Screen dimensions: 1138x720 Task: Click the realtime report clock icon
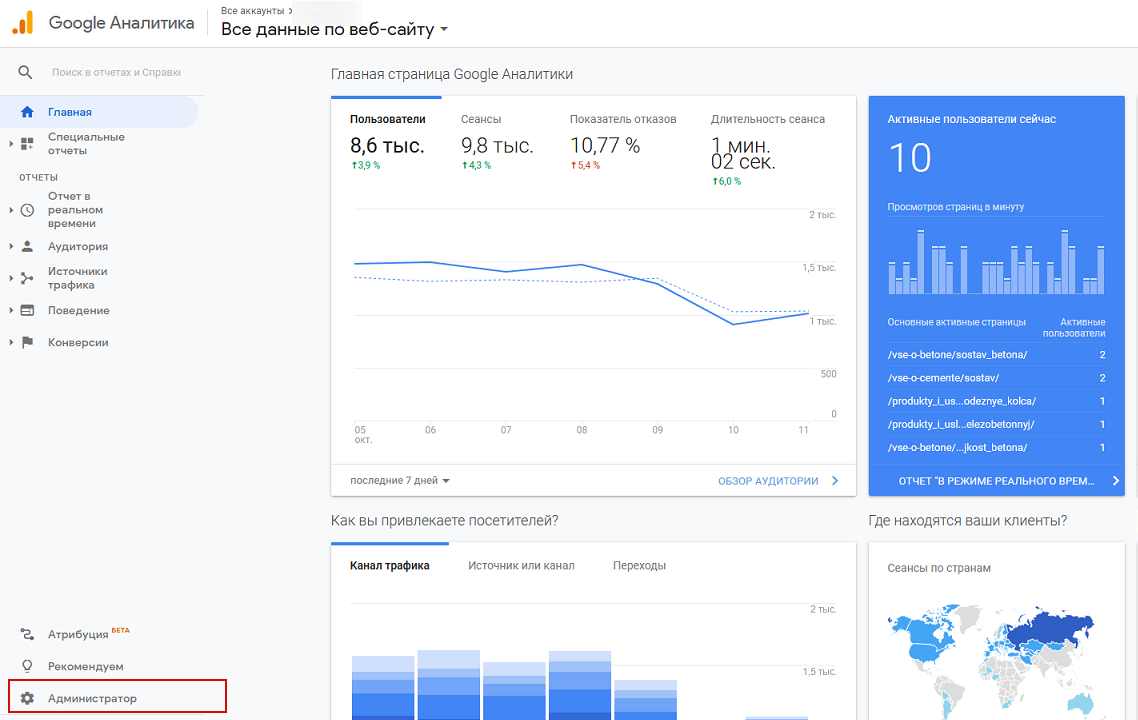click(x=28, y=210)
